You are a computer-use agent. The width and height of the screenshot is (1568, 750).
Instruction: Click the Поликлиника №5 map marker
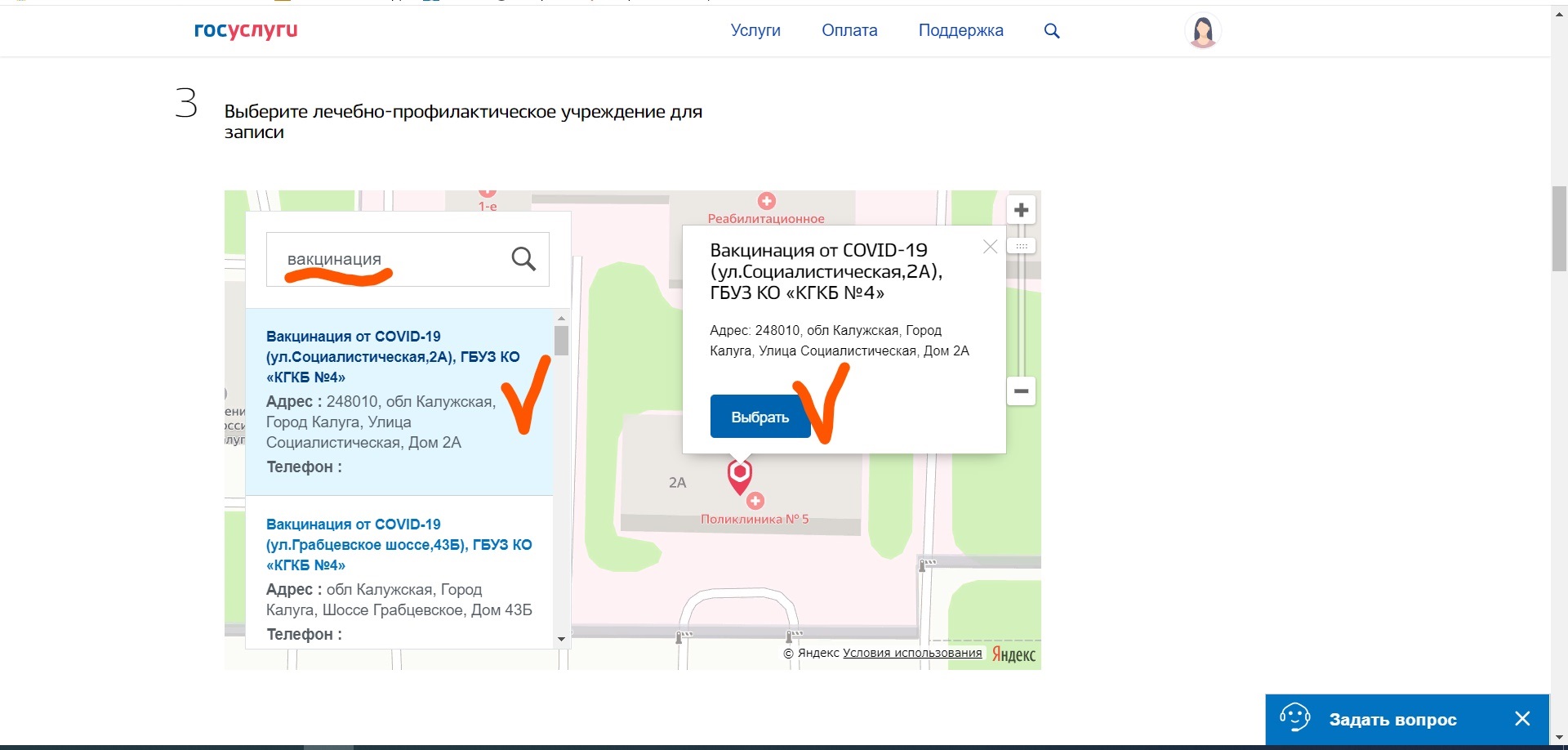coord(755,501)
